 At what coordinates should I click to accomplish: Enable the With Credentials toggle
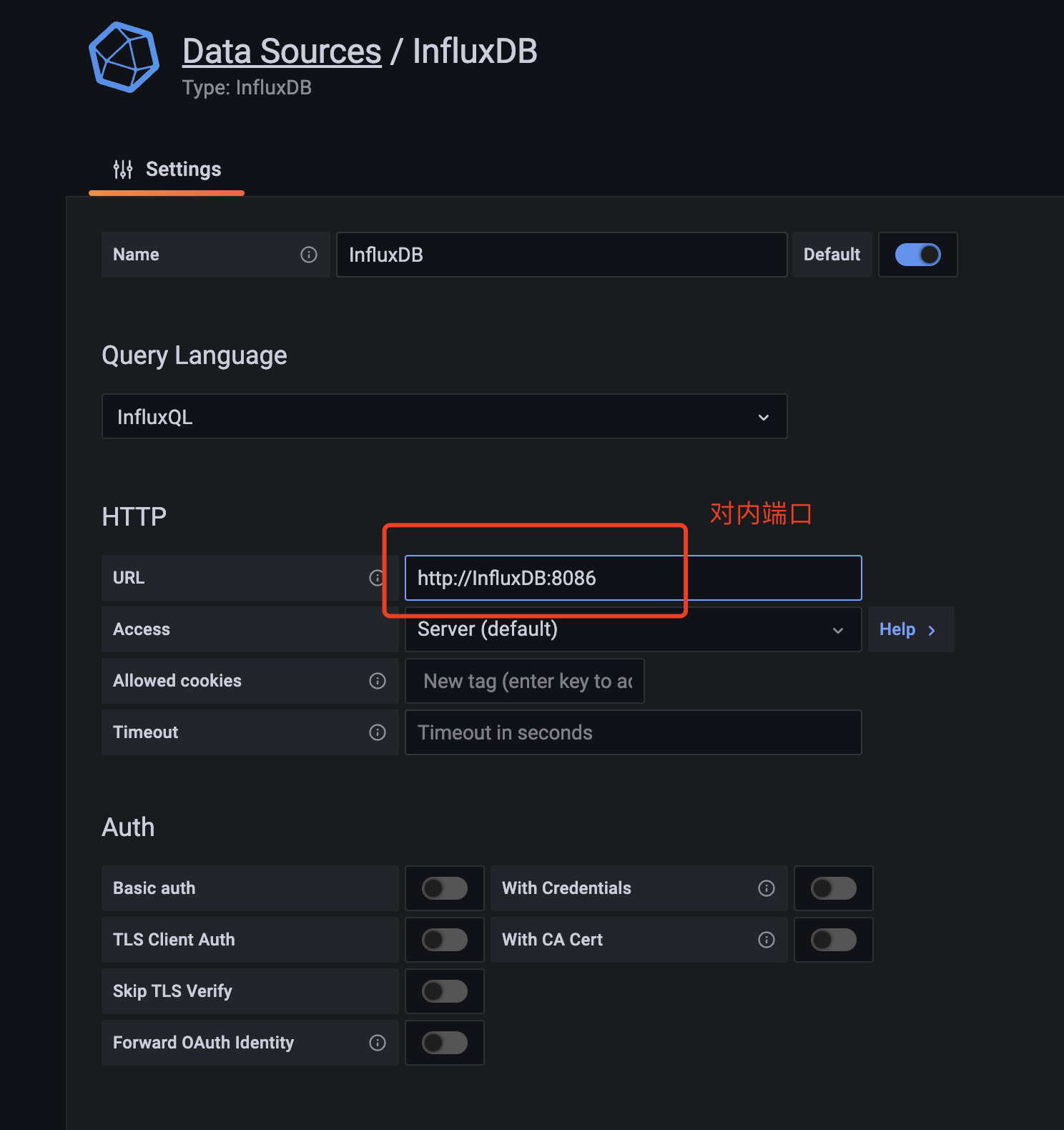click(x=834, y=888)
